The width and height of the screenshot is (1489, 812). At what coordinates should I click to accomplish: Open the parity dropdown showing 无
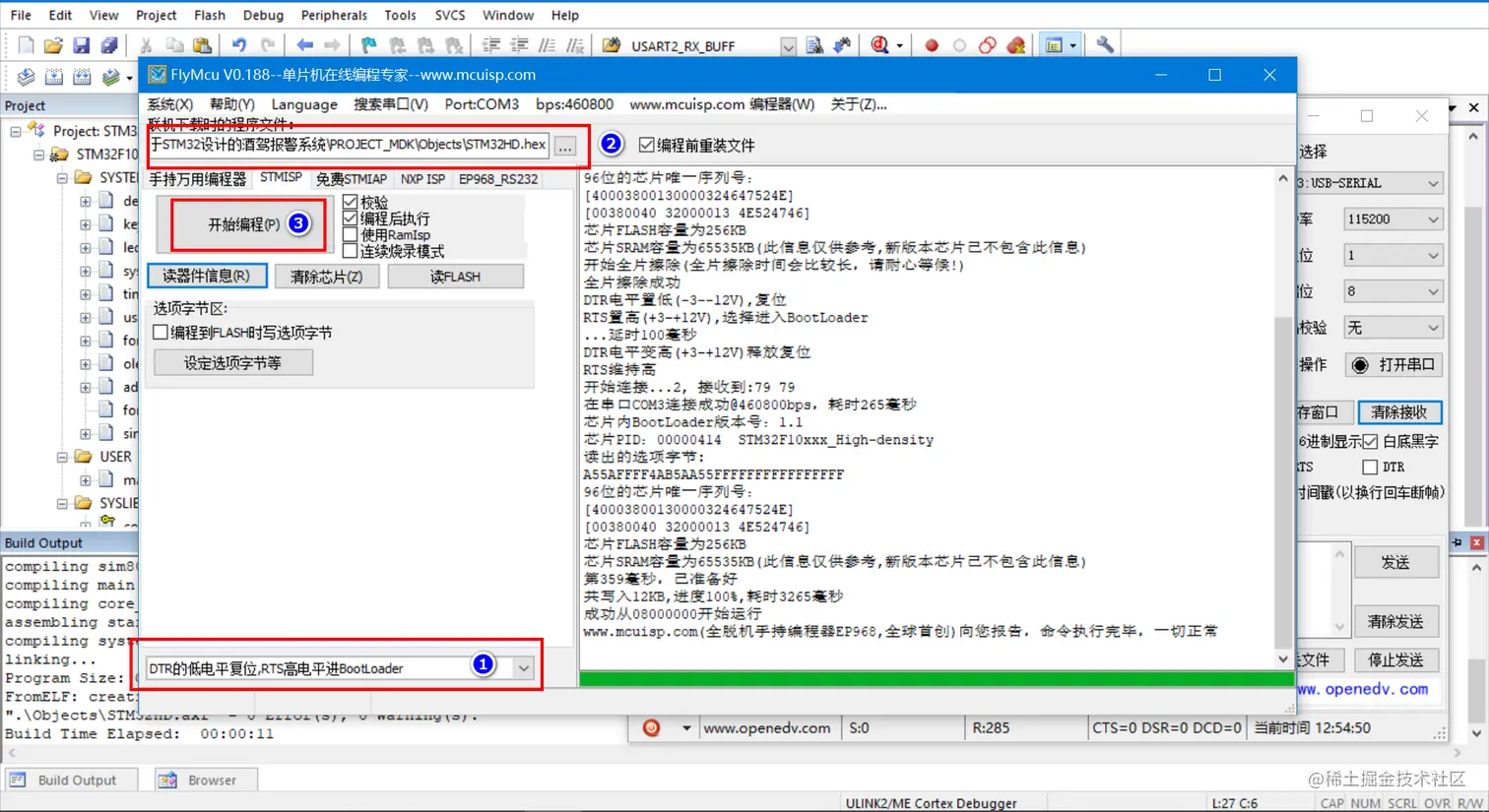click(1433, 328)
